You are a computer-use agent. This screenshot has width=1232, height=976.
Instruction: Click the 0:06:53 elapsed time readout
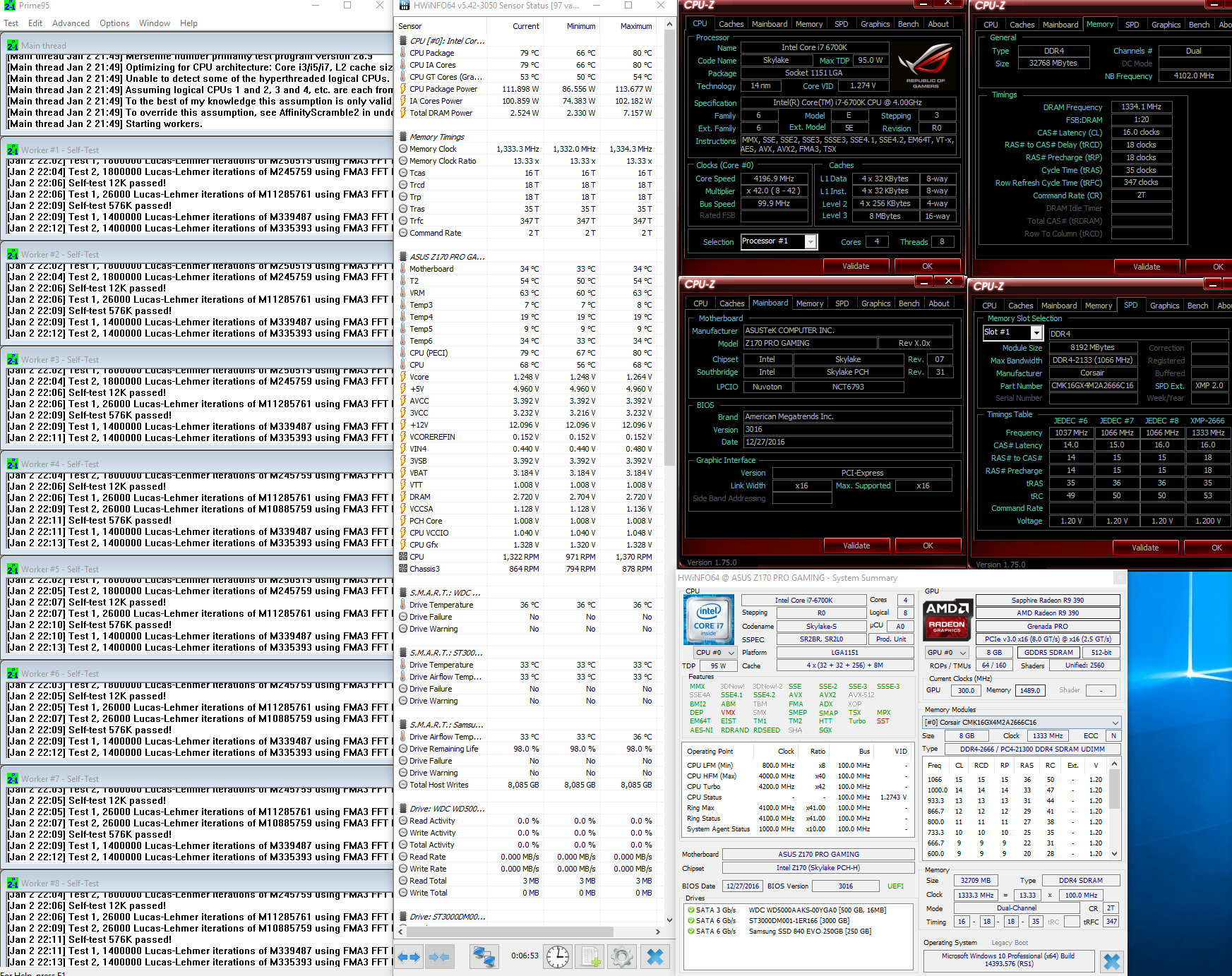click(x=525, y=956)
